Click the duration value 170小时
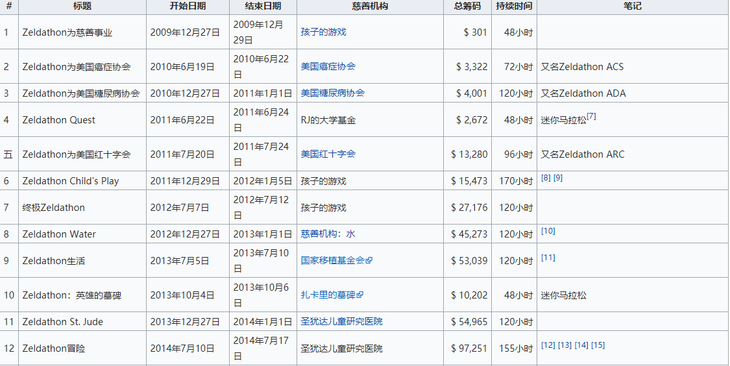Image resolution: width=730 pixels, height=366 pixels. [x=516, y=181]
